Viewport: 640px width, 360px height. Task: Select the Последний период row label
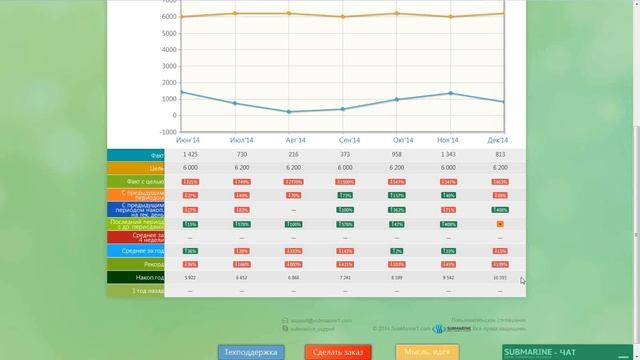point(136,224)
